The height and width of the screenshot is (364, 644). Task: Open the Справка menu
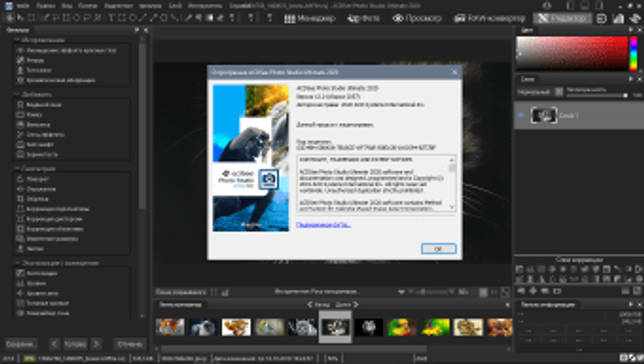(240, 6)
